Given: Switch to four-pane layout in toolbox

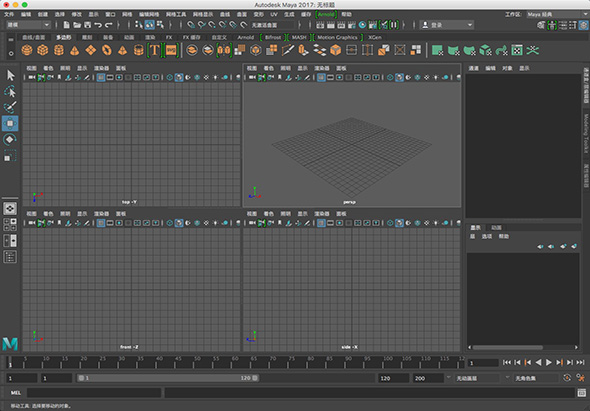Looking at the screenshot, I should 10,224.
